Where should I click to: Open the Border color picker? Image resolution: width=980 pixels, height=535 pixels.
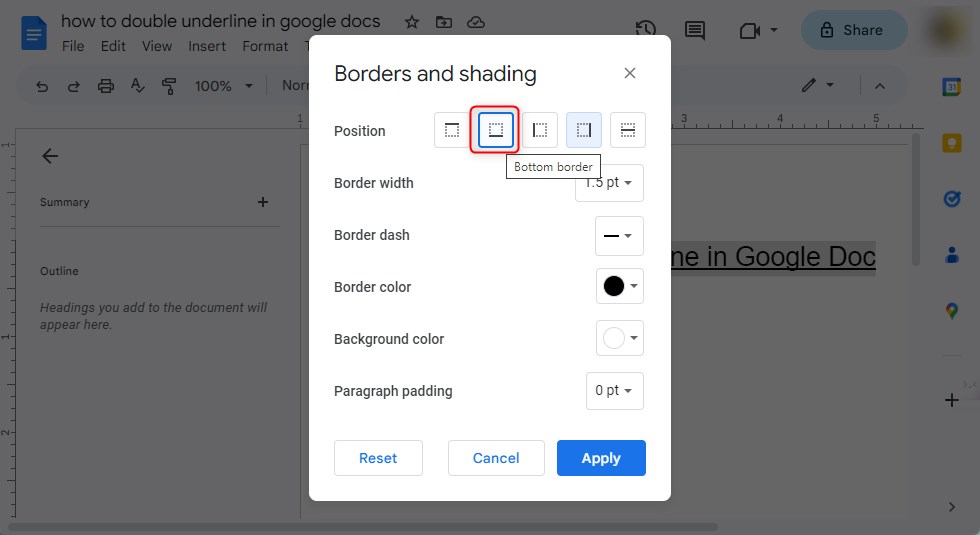pos(619,286)
